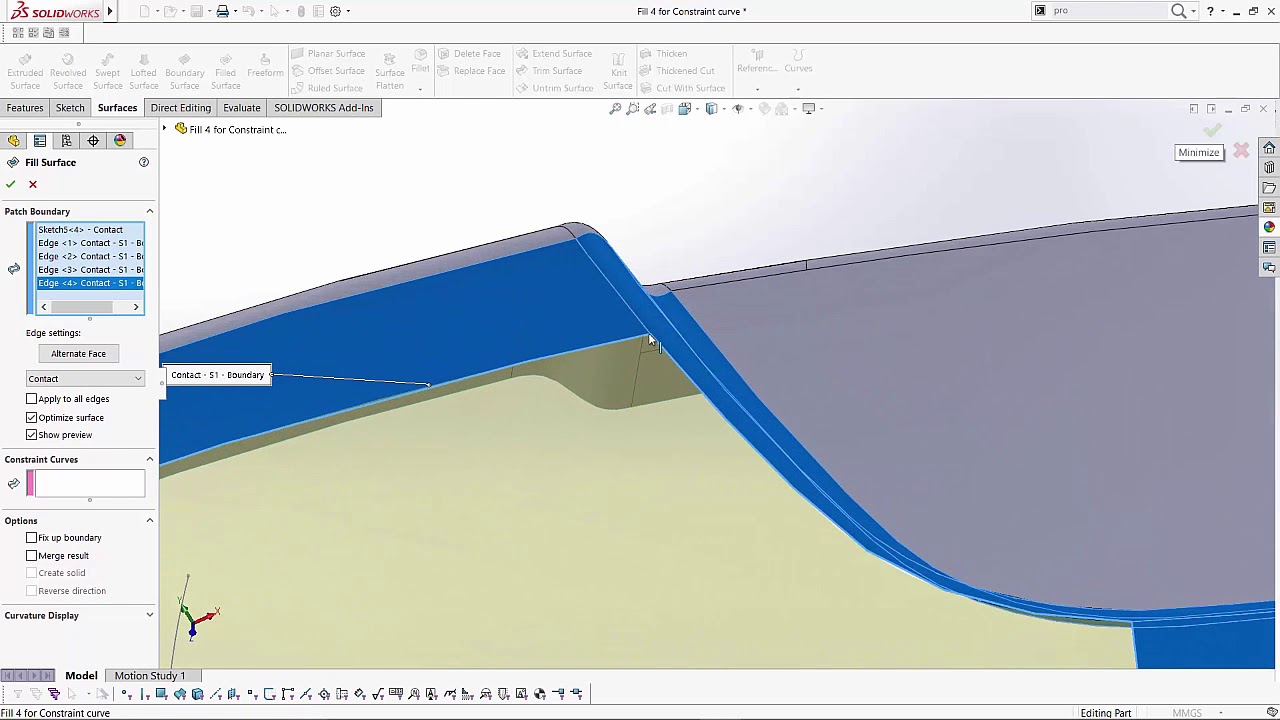Image resolution: width=1280 pixels, height=720 pixels.
Task: Select the Model tab at bottom
Action: (81, 676)
